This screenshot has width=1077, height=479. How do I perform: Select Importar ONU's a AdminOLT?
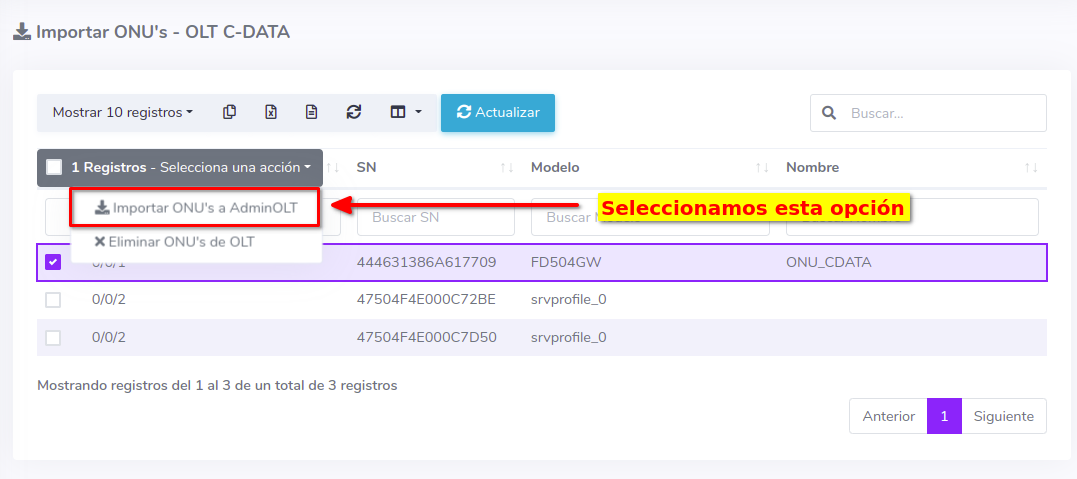pos(196,208)
